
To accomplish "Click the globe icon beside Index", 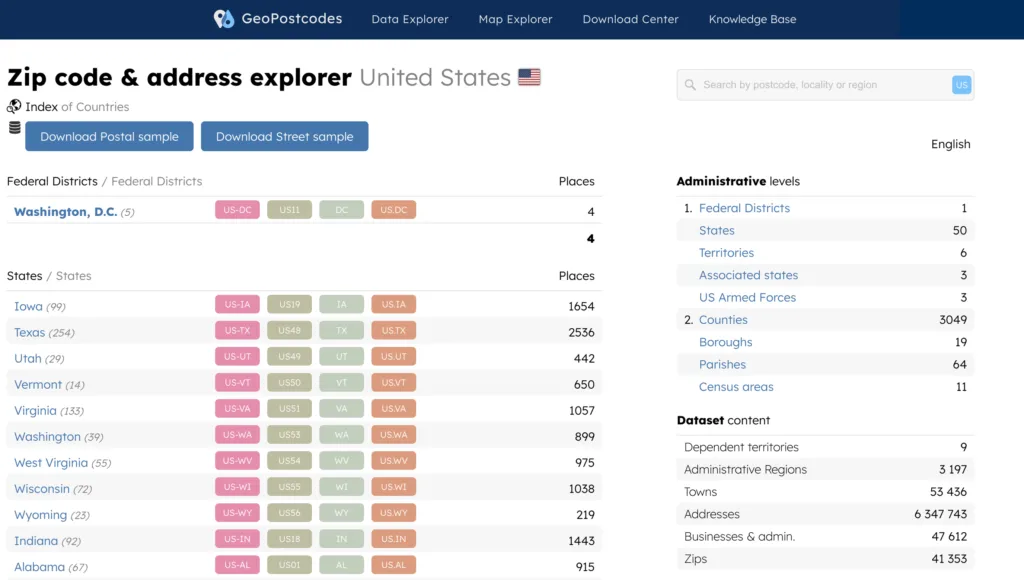I will click(x=14, y=106).
